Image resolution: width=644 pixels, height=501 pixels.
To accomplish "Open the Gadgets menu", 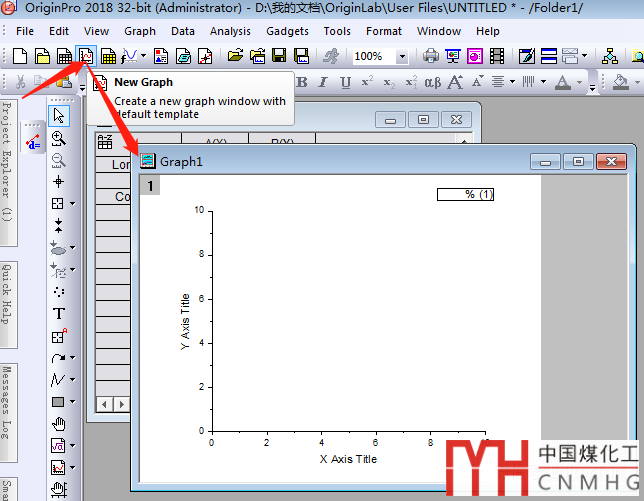I will [x=287, y=31].
